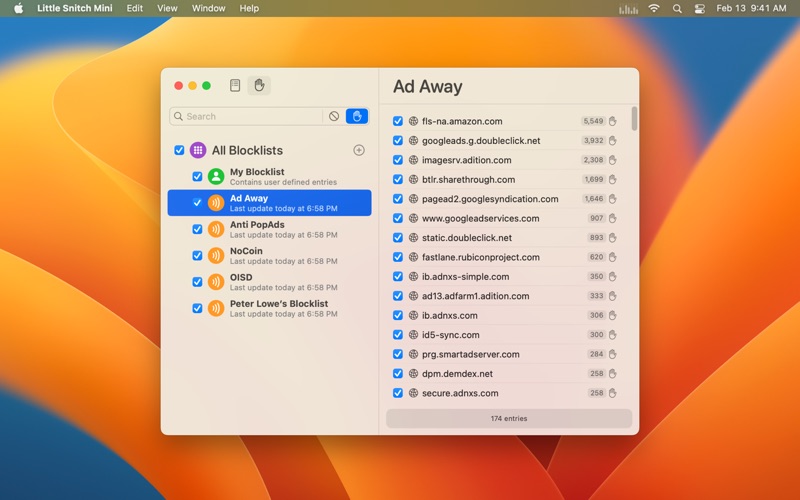
Task: Select the All Blocklists heading
Action: [x=247, y=150]
